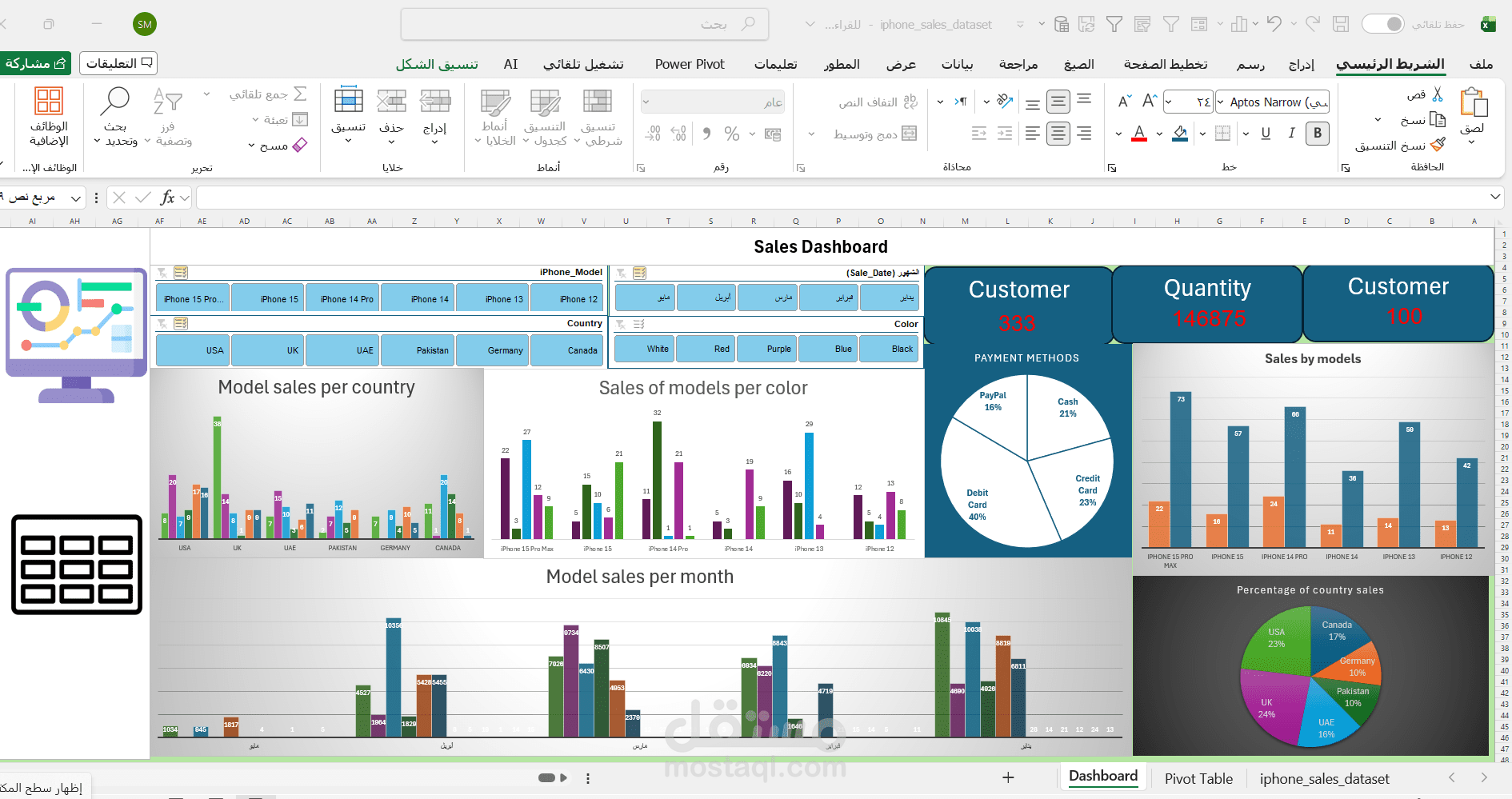Open the font size dropdown

[x=1169, y=102]
